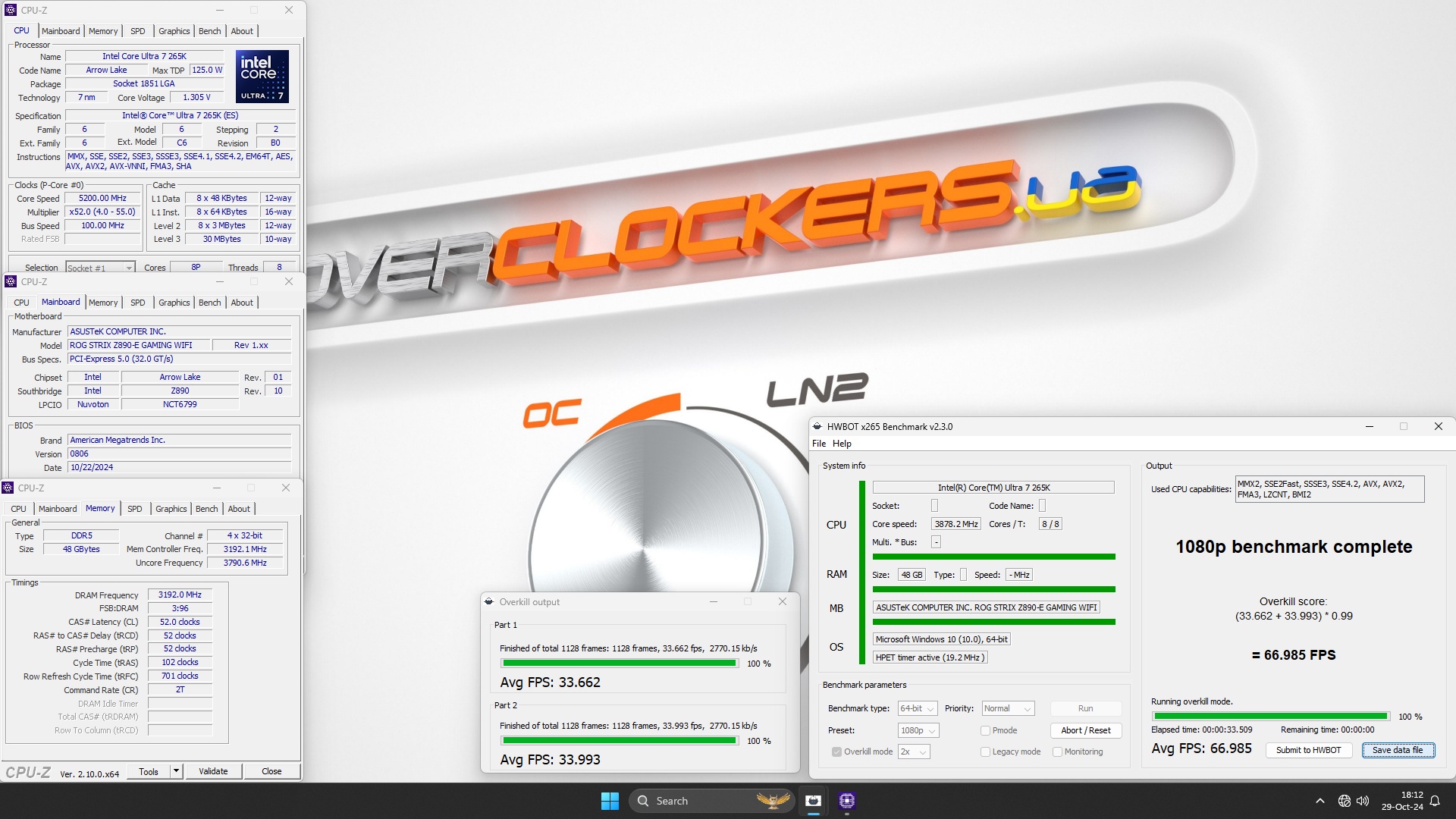Screen dimensions: 1456x819
Task: Click the eagle graphic in the search box
Action: pyautogui.click(x=773, y=801)
